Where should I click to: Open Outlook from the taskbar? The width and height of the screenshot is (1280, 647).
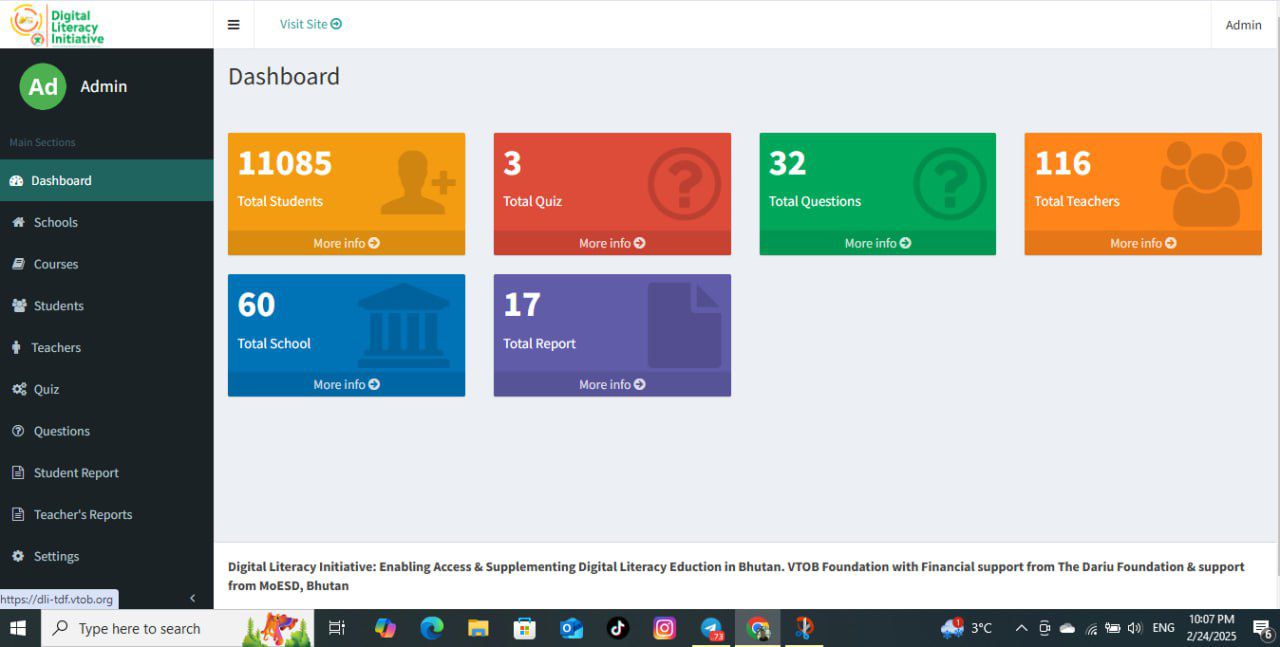click(x=571, y=628)
